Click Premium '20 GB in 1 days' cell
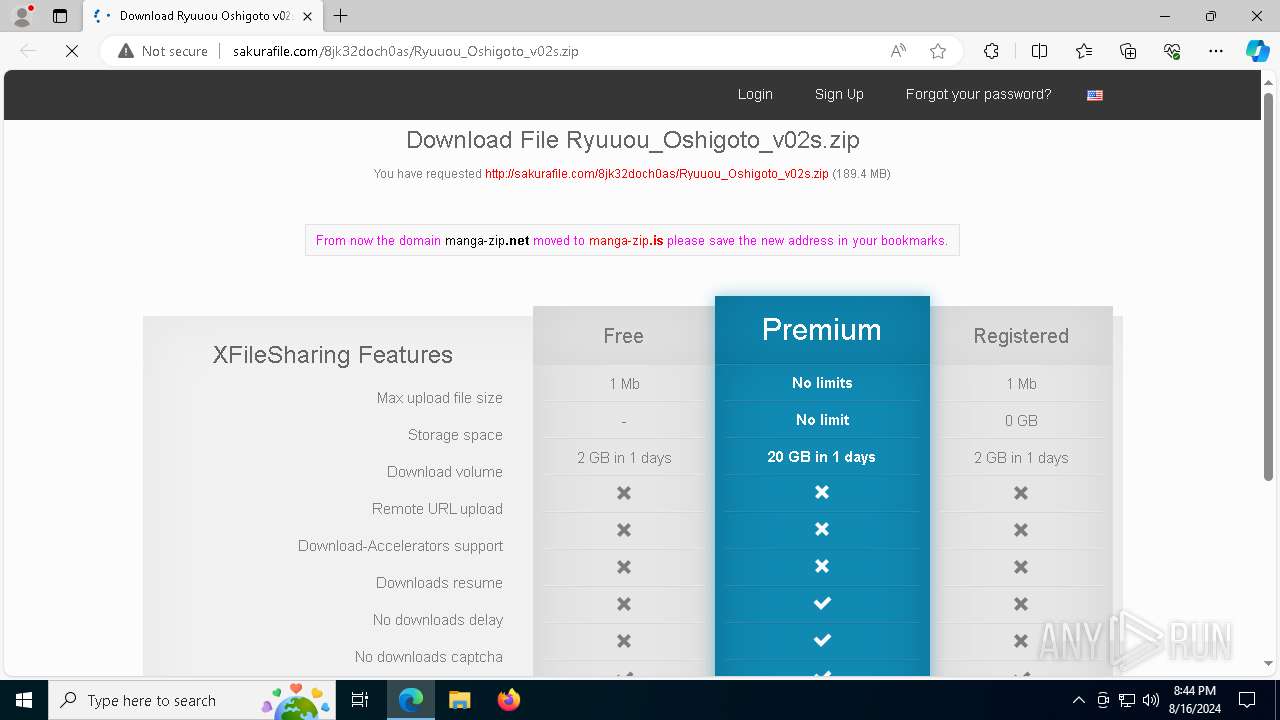 pyautogui.click(x=822, y=457)
